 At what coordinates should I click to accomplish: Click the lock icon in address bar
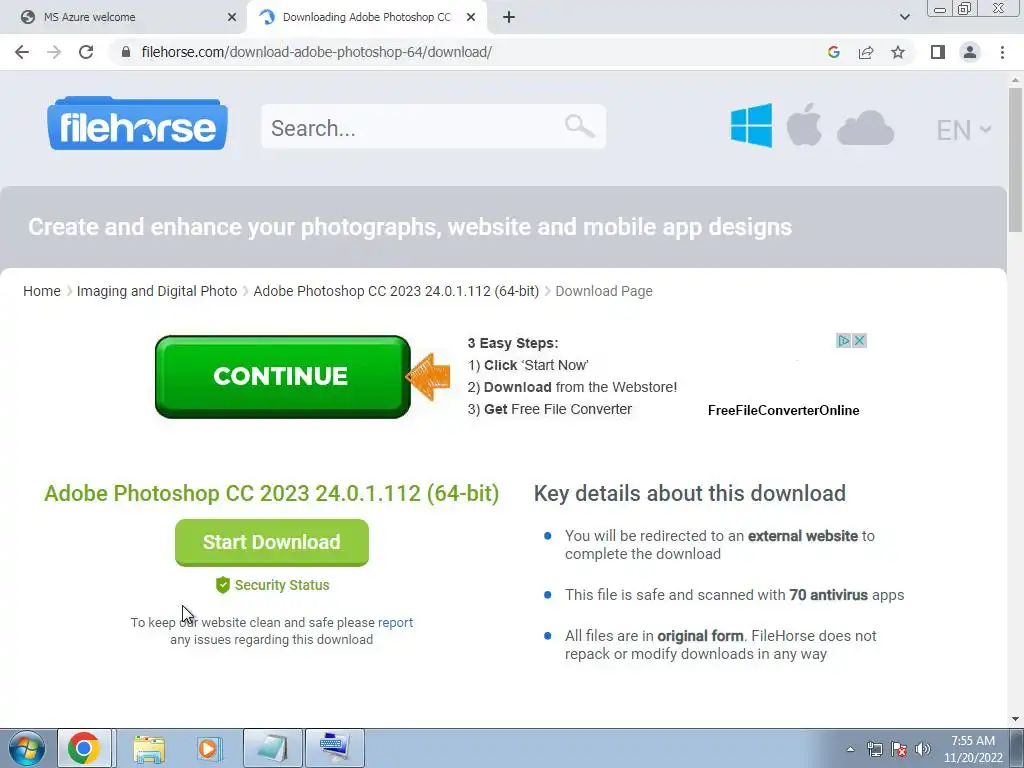click(126, 52)
